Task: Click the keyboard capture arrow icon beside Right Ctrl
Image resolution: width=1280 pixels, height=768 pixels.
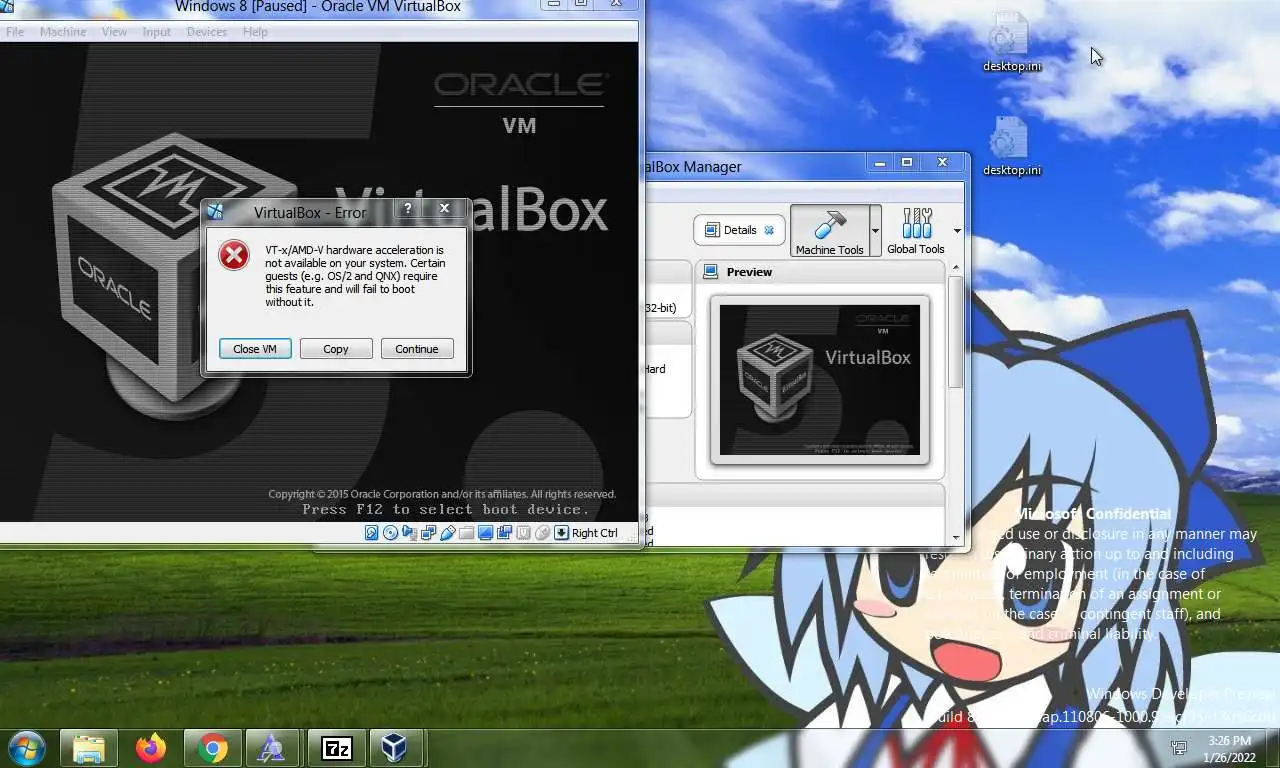Action: click(561, 533)
